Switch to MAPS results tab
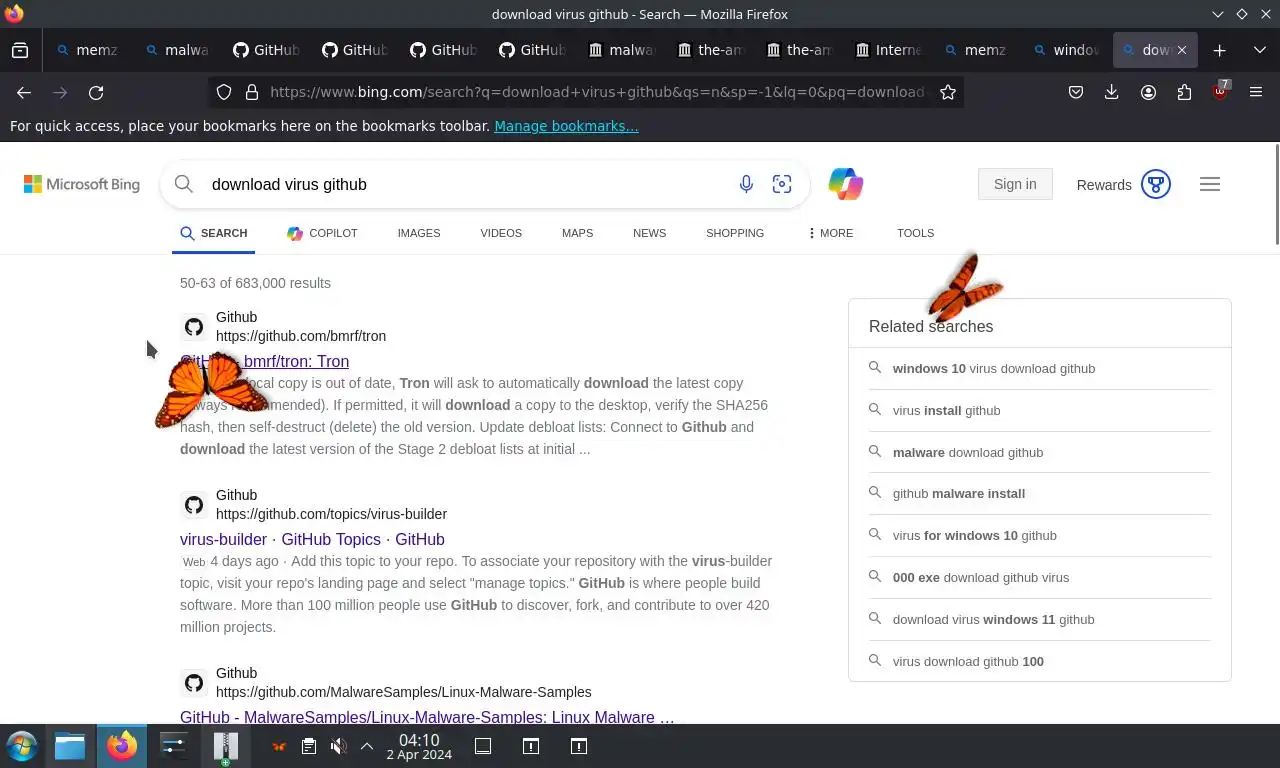 [577, 233]
